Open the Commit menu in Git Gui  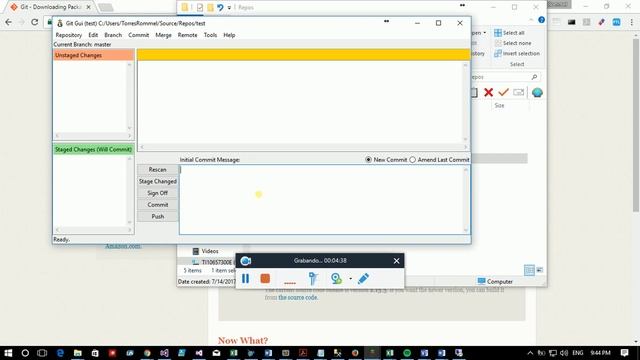(138, 35)
